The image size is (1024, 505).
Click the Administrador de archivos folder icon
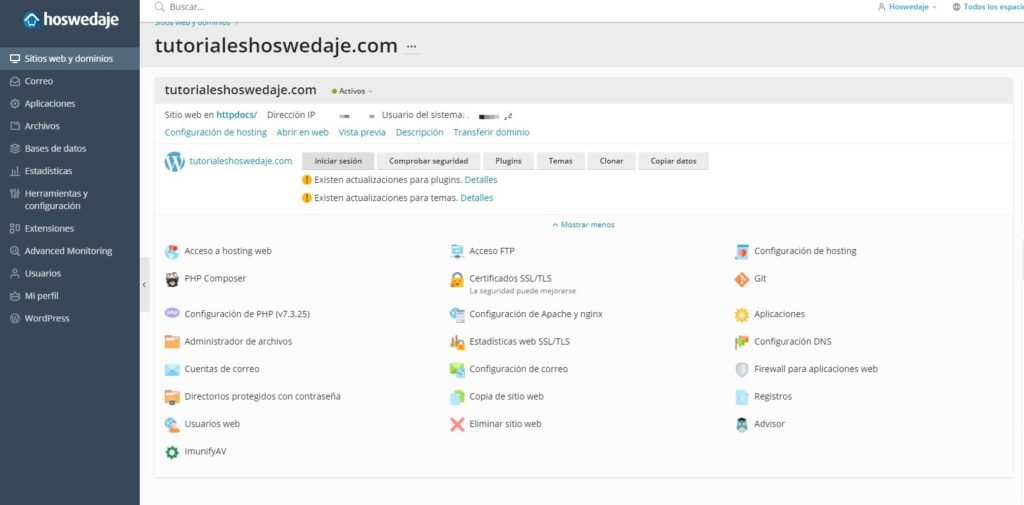coord(172,342)
